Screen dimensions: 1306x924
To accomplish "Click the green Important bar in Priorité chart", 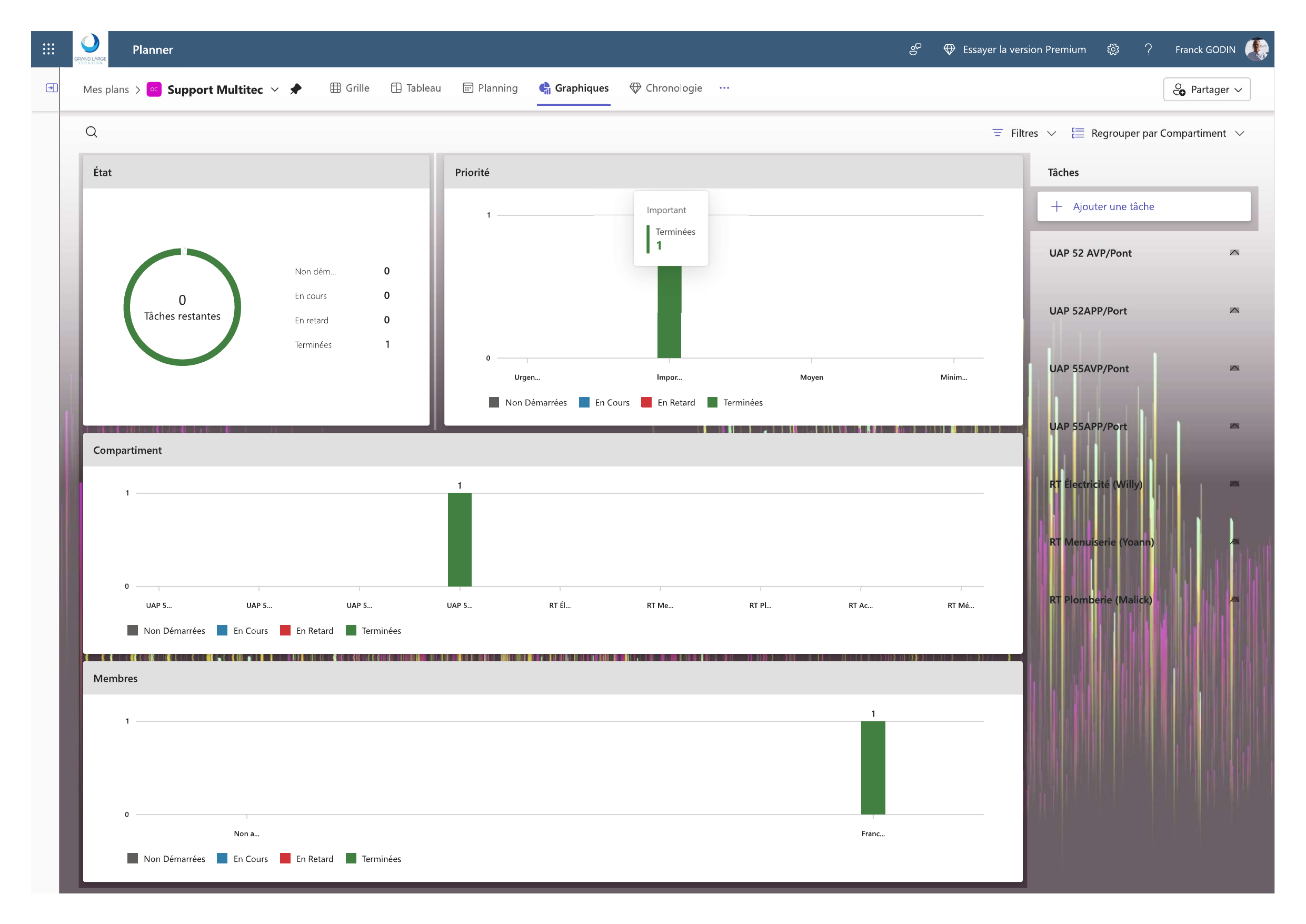I will (x=669, y=319).
